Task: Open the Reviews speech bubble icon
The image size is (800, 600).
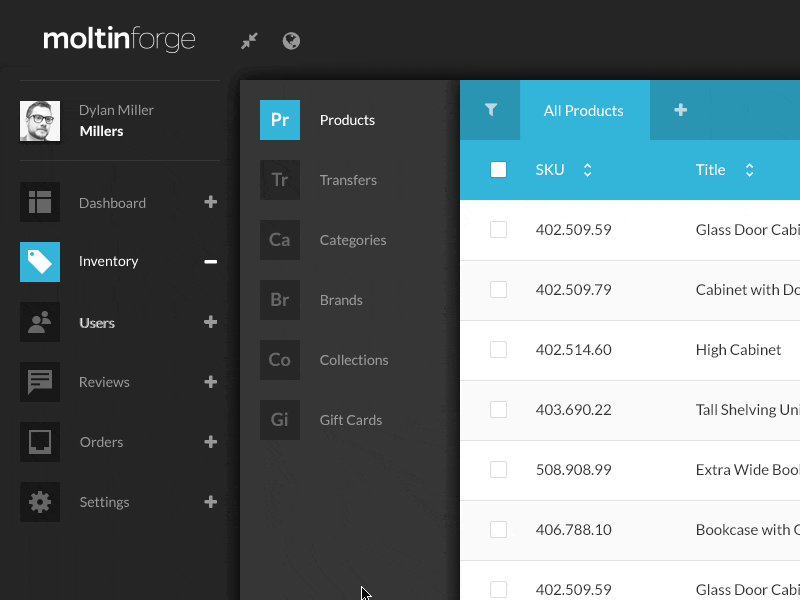Action: 40,382
